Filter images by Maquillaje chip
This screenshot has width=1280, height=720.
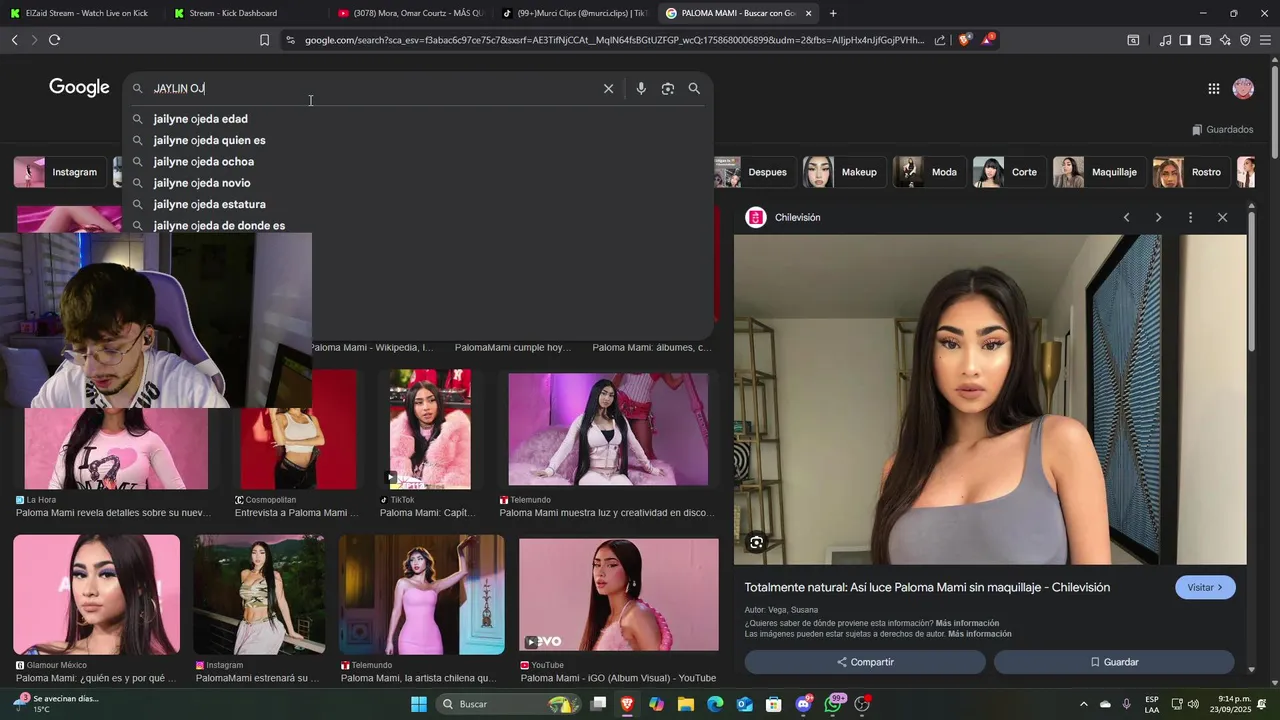[x=1099, y=172]
